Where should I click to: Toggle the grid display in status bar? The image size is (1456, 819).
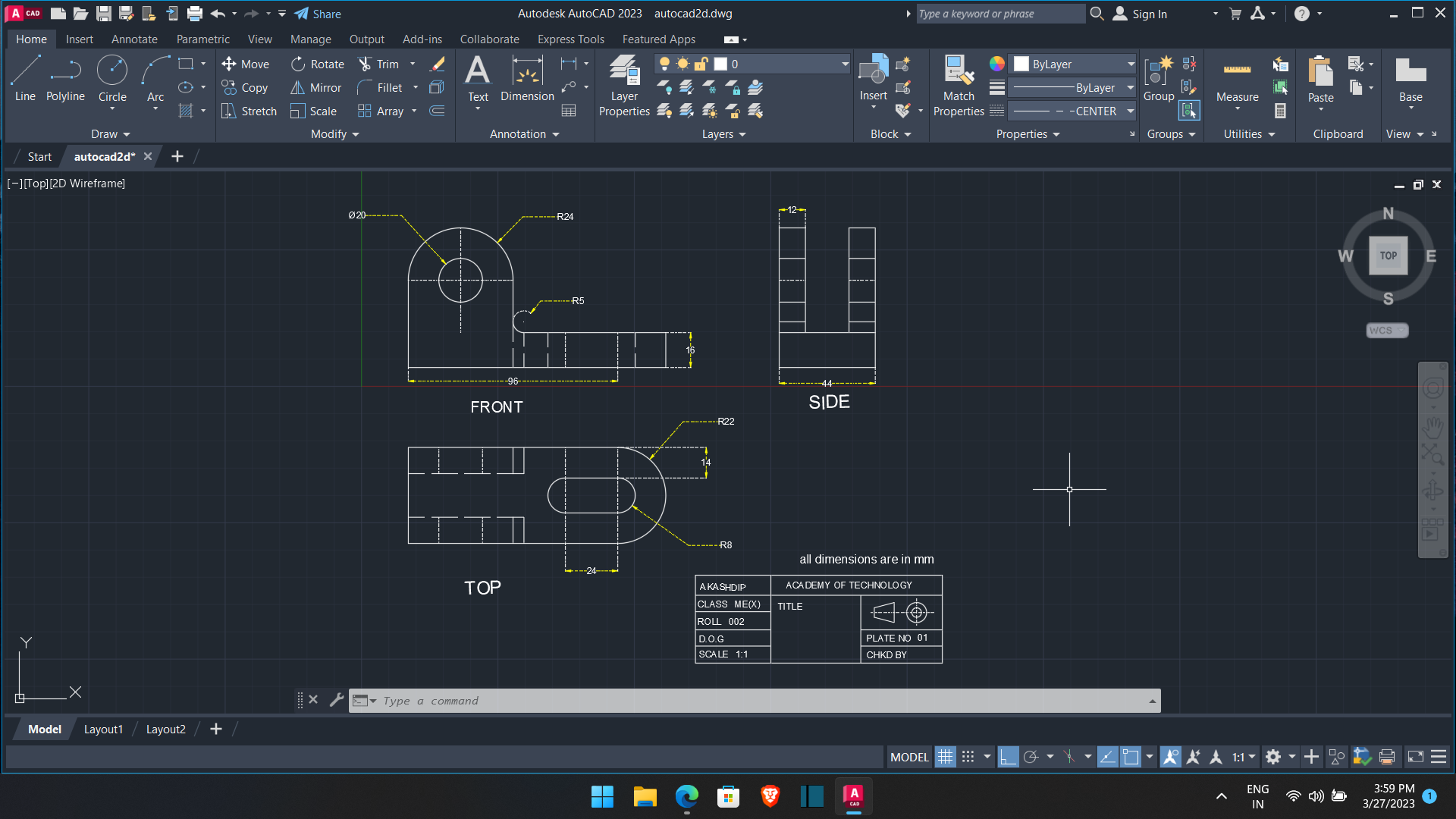tap(945, 757)
